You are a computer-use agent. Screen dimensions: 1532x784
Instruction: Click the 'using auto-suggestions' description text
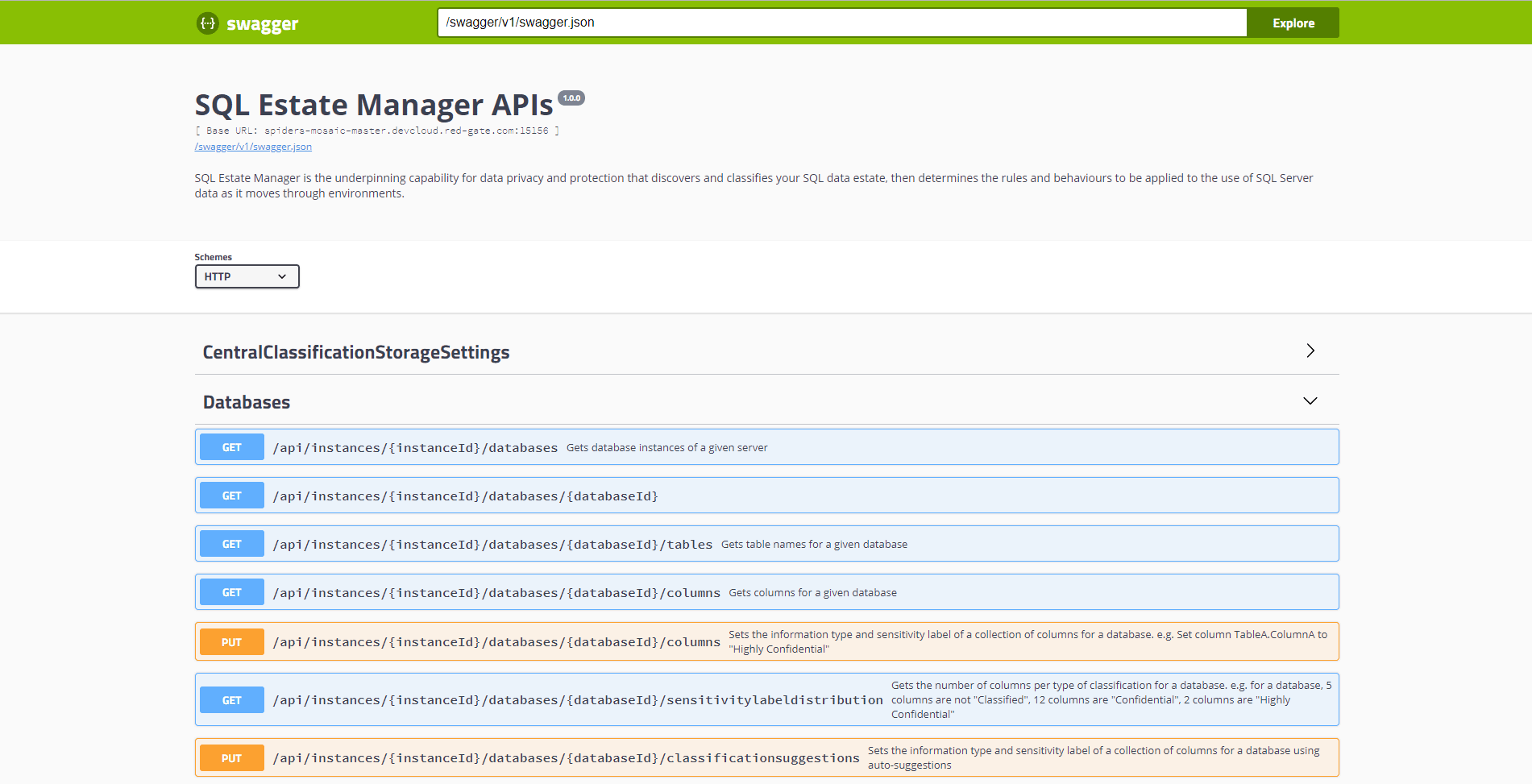(1094, 758)
